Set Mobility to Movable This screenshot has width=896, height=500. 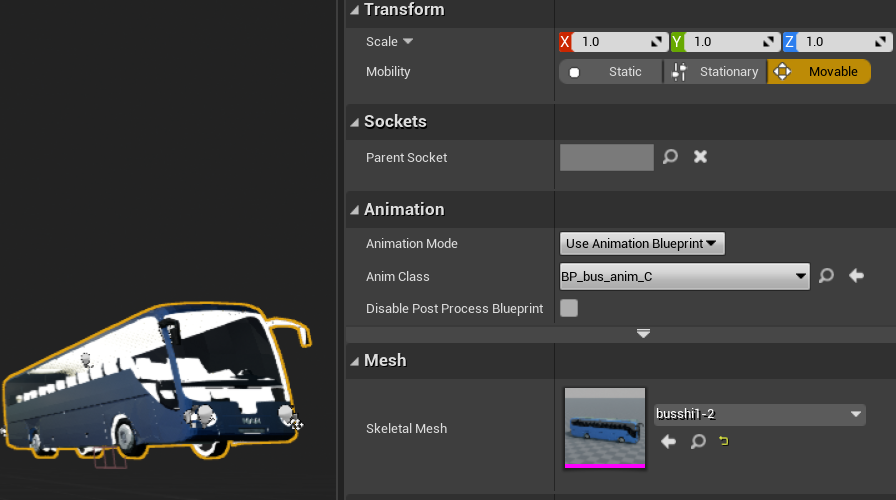coord(819,72)
